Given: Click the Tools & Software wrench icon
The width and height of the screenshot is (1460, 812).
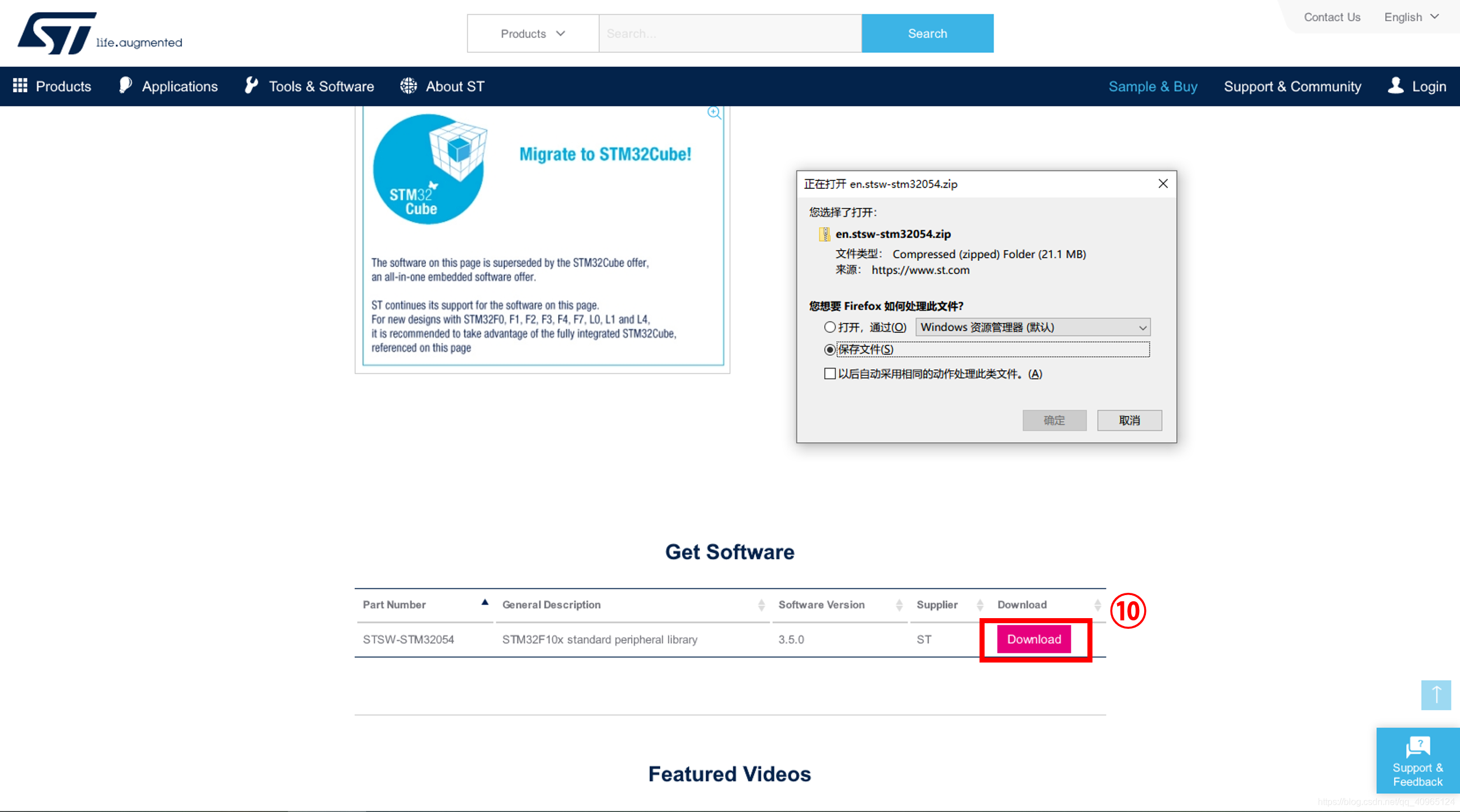Looking at the screenshot, I should point(251,85).
